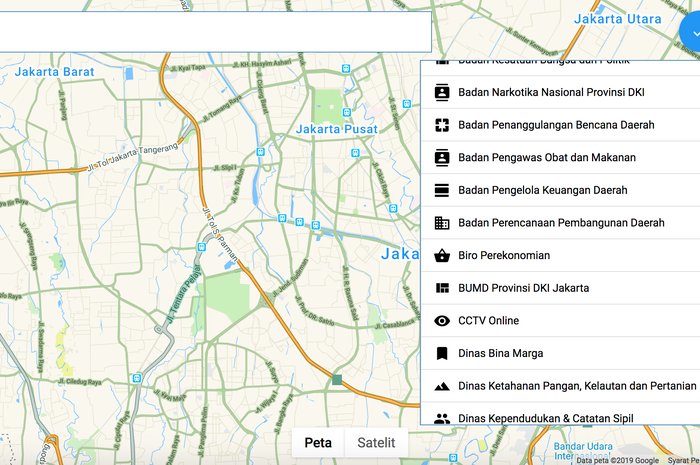Click the CCTV Online eye icon
Screen dimensions: 700x465
[442, 320]
